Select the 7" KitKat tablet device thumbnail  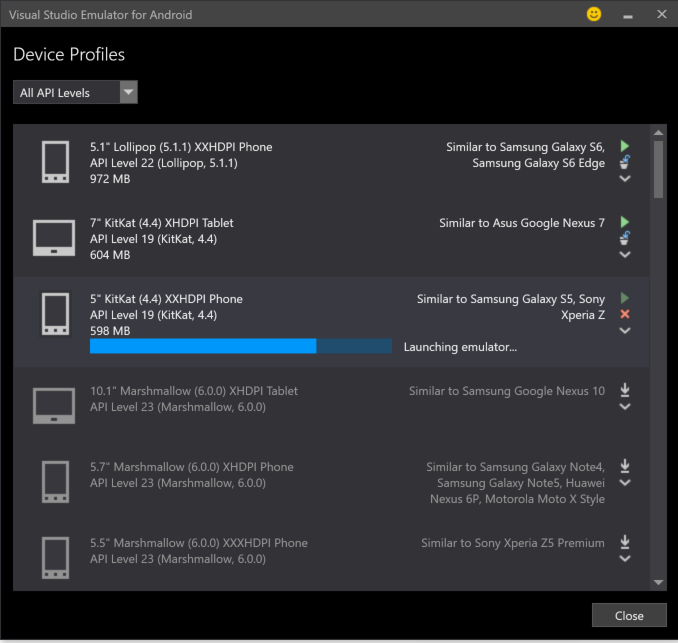pyautogui.click(x=55, y=238)
